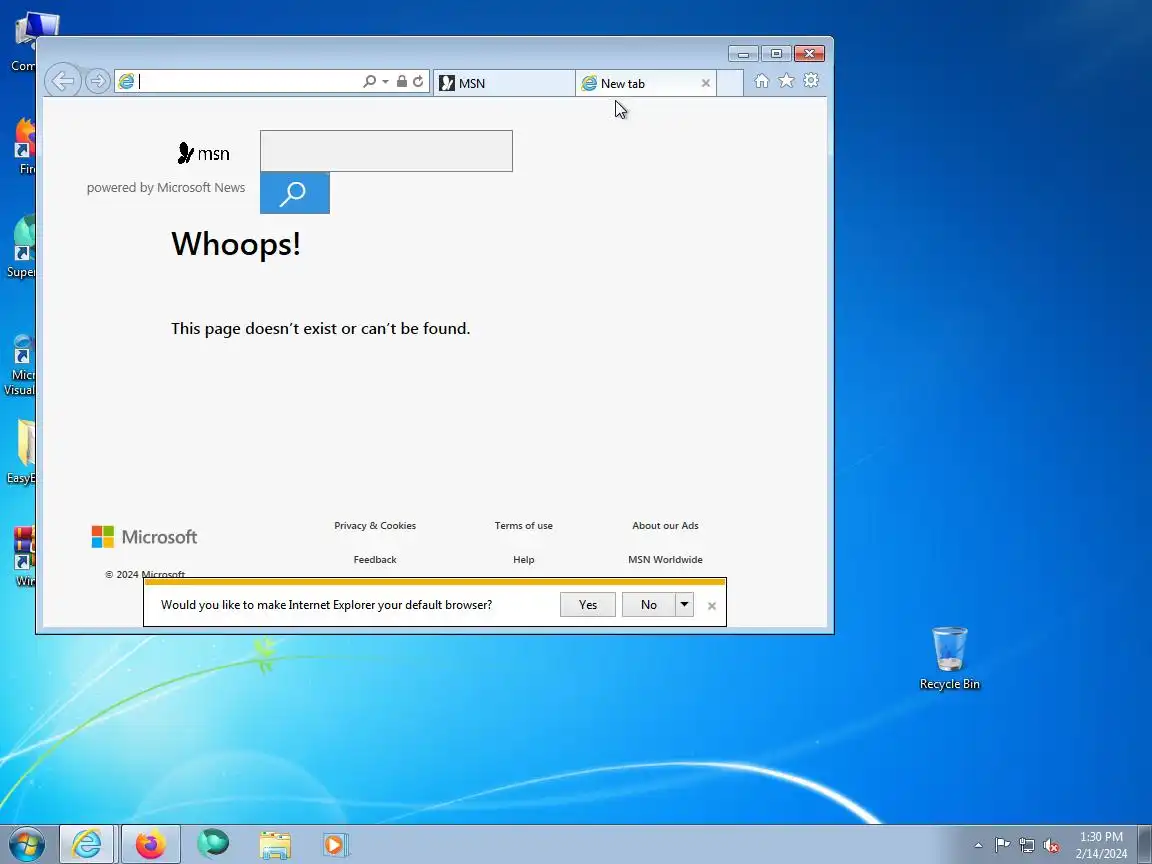Switch to the MSN tab
This screenshot has width=1152, height=864.
click(504, 83)
